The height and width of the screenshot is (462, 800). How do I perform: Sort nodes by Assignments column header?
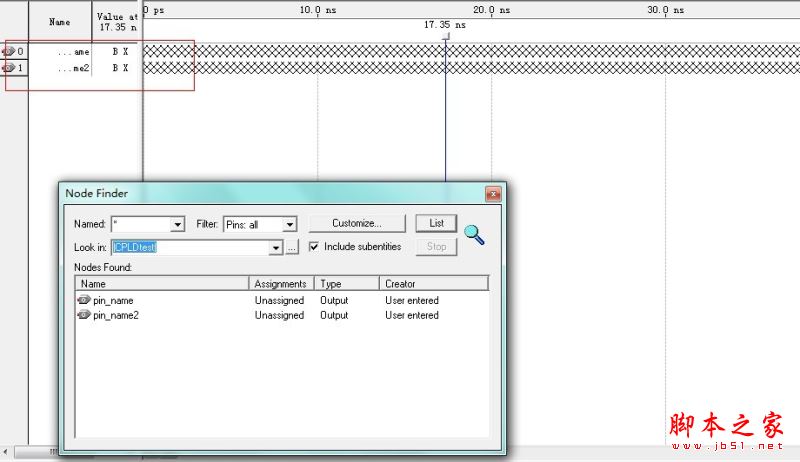281,284
